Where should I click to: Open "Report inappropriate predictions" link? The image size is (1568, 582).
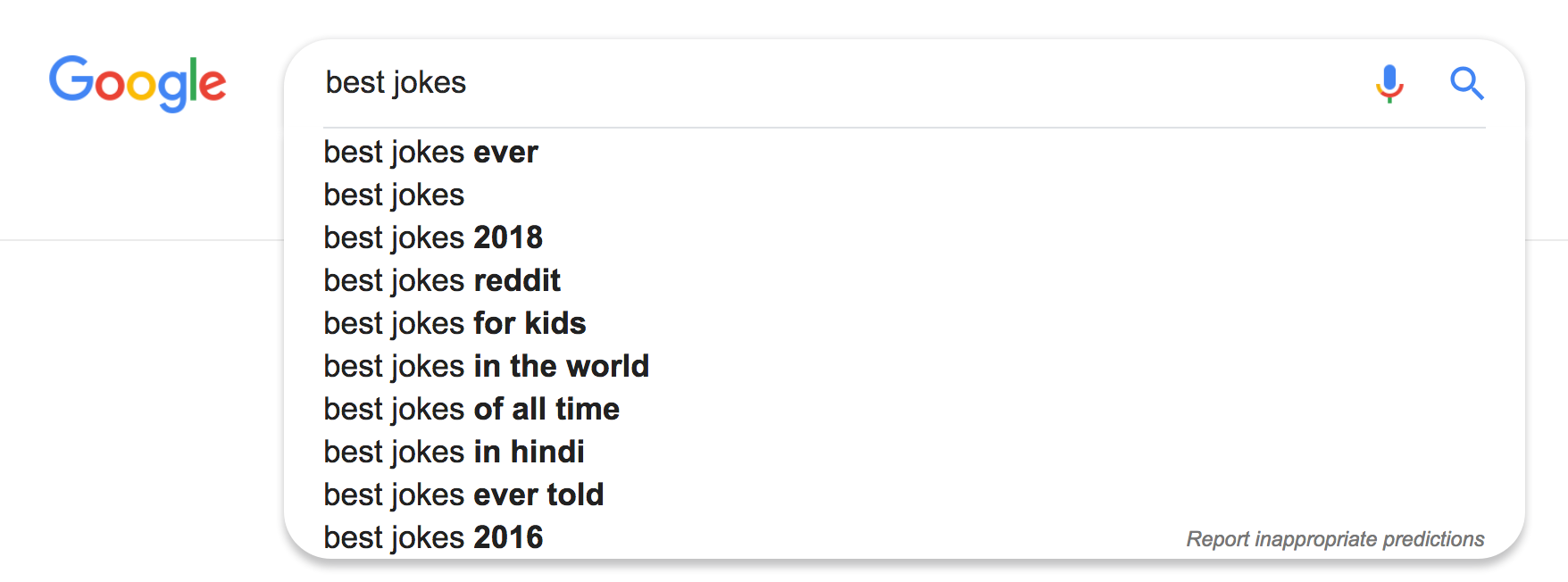click(x=1335, y=539)
